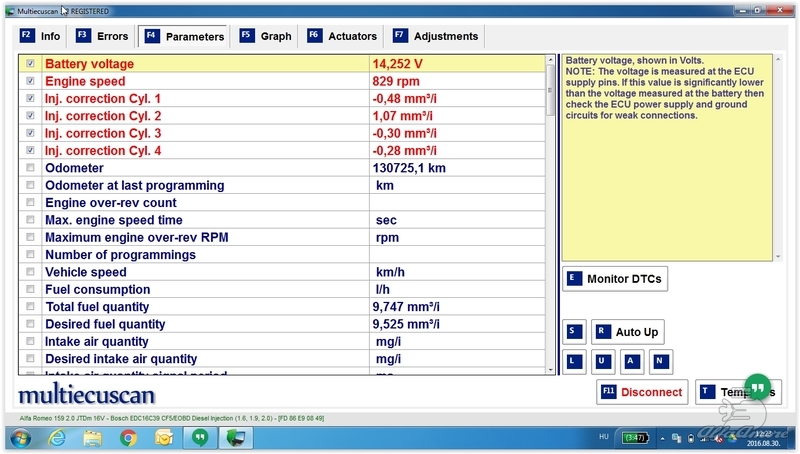Check the Fuel consumption box
This screenshot has width=800, height=454.
(30, 289)
